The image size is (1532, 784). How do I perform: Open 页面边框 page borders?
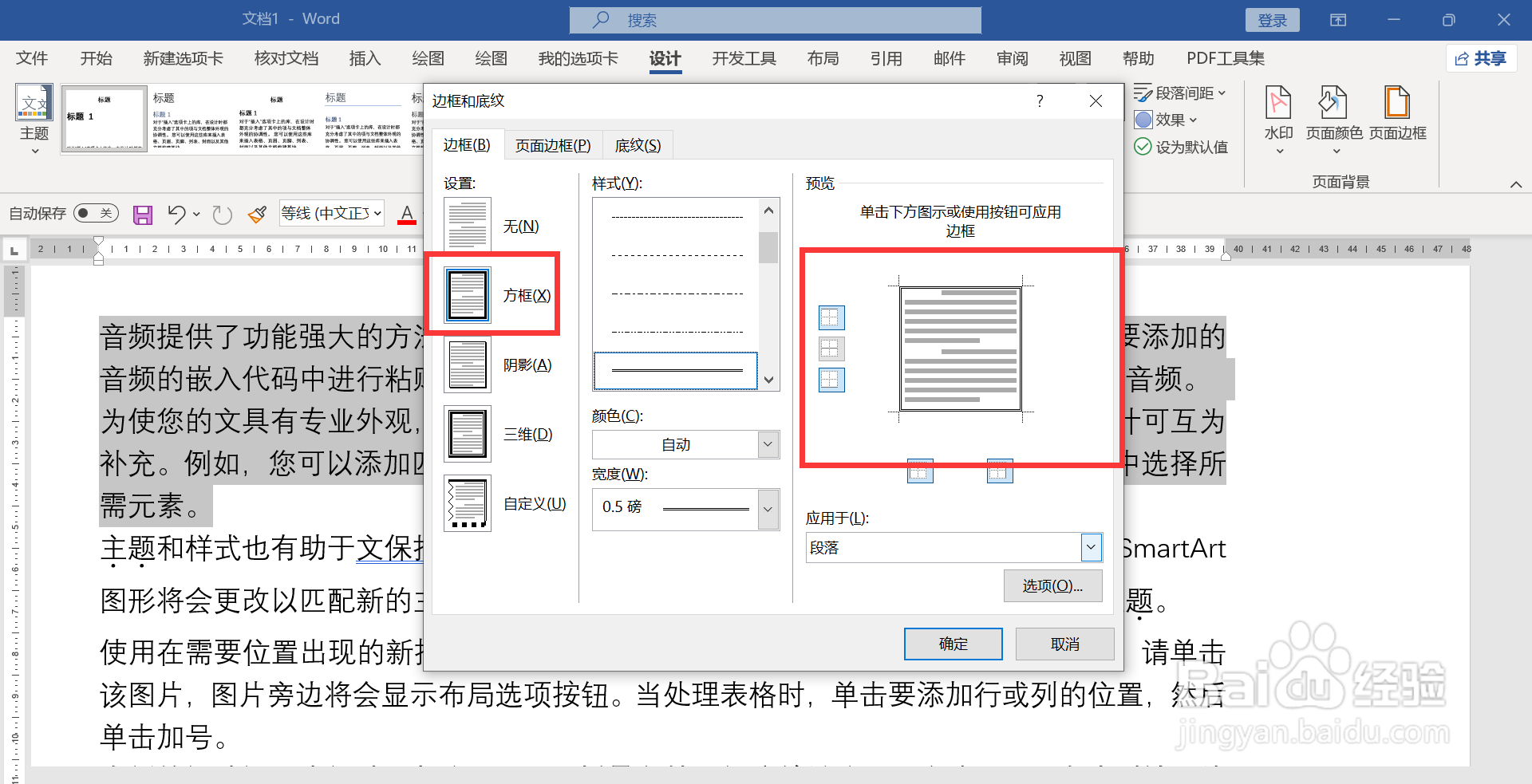pos(1397,113)
